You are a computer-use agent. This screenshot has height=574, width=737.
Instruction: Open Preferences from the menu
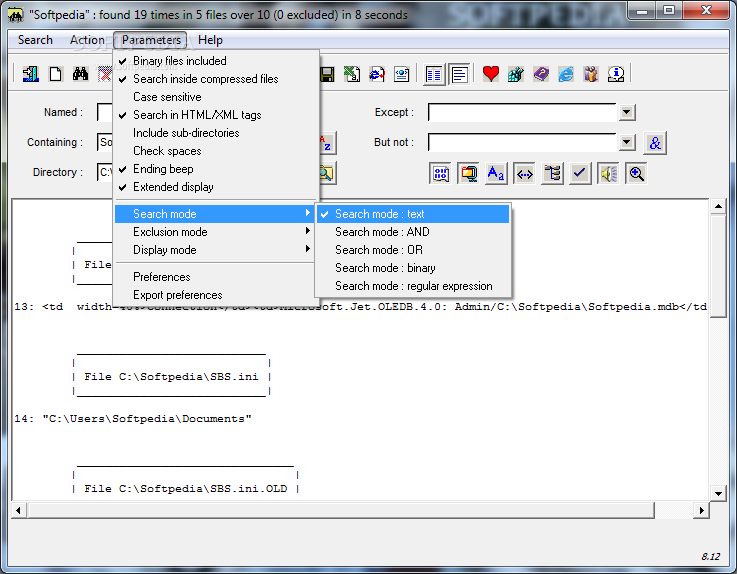214,277
